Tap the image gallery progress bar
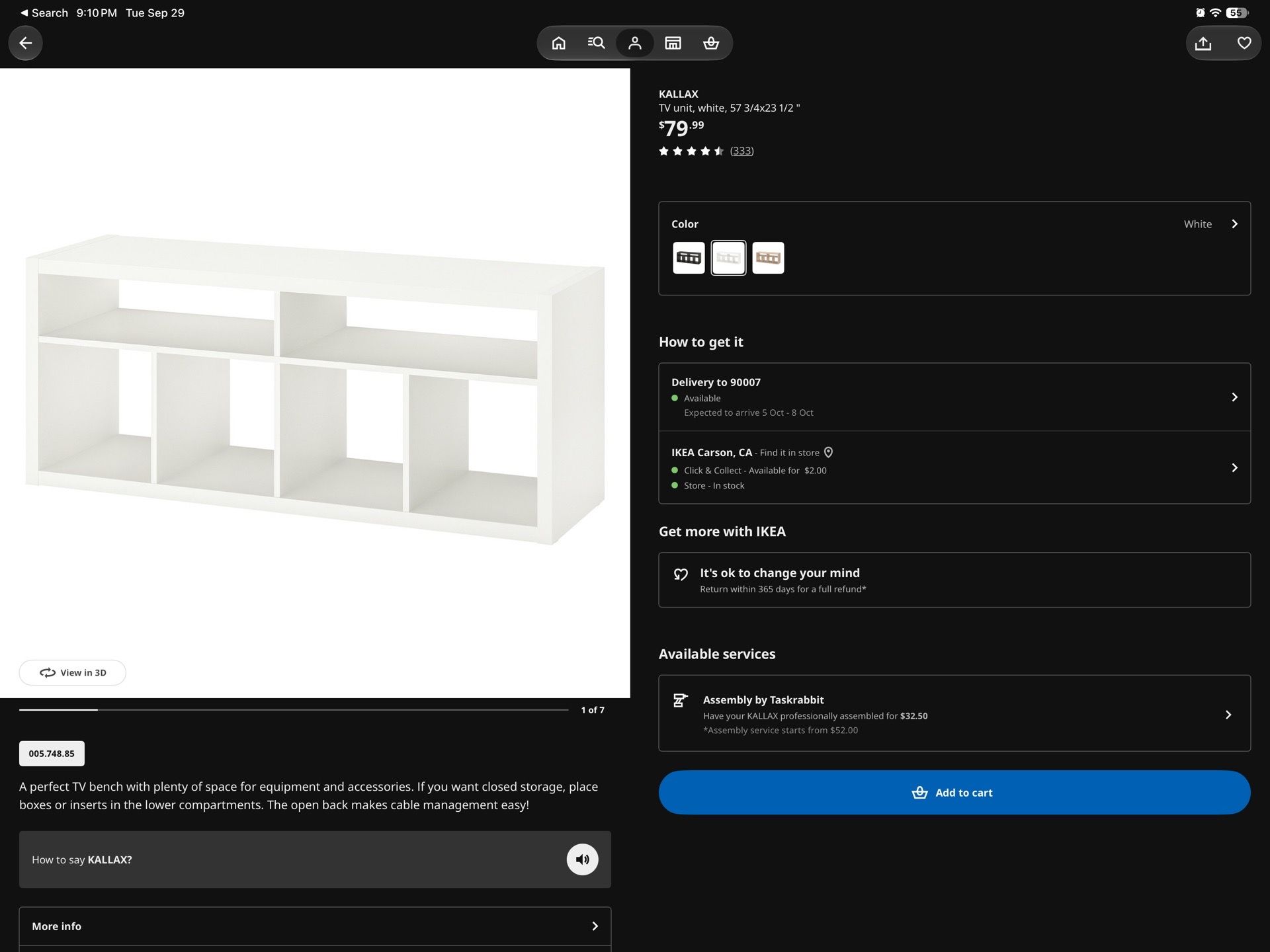 (x=294, y=710)
